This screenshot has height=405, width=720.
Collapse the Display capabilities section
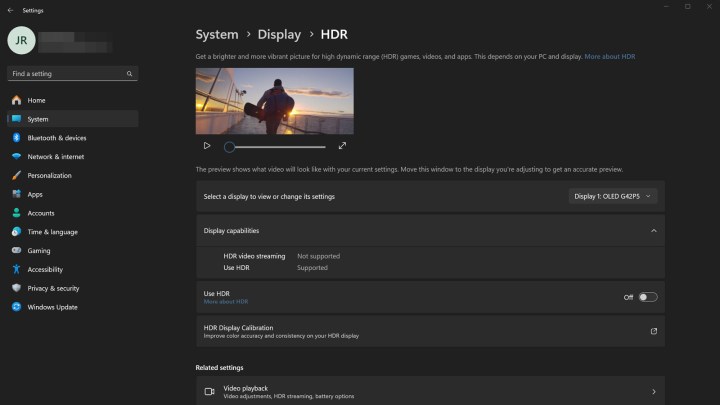click(653, 231)
